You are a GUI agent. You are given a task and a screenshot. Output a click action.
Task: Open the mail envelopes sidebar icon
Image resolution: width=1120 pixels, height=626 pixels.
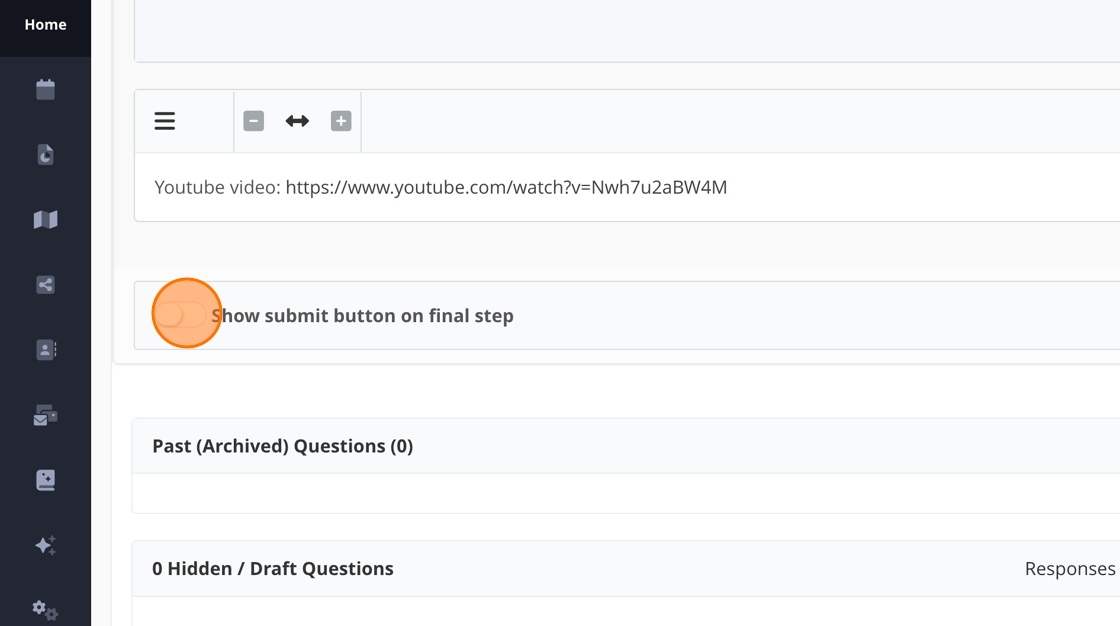pyautogui.click(x=45, y=416)
